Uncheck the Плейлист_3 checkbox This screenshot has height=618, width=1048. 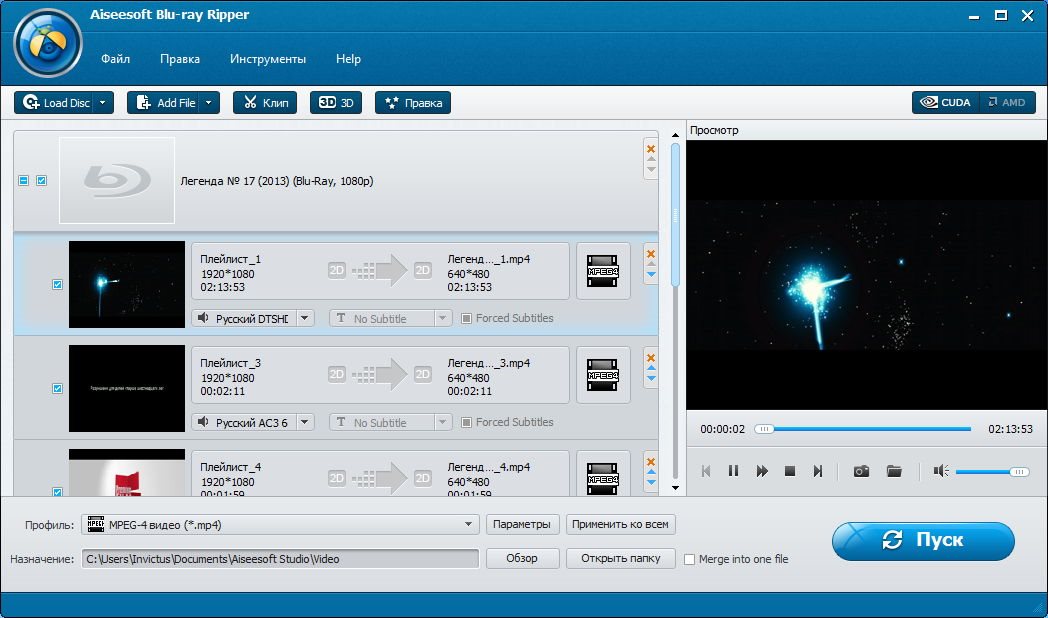(x=57, y=388)
